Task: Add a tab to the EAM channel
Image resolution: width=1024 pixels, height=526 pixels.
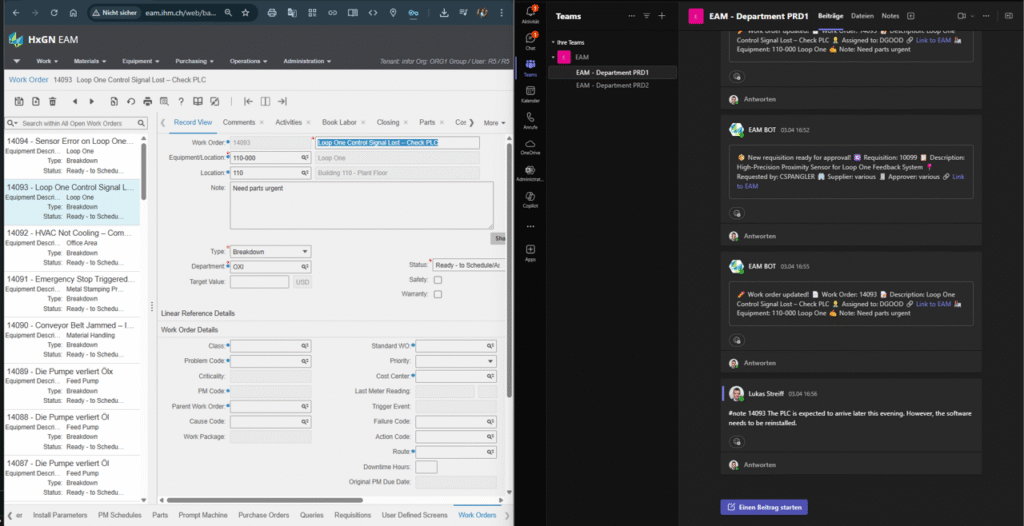Action: tap(911, 16)
